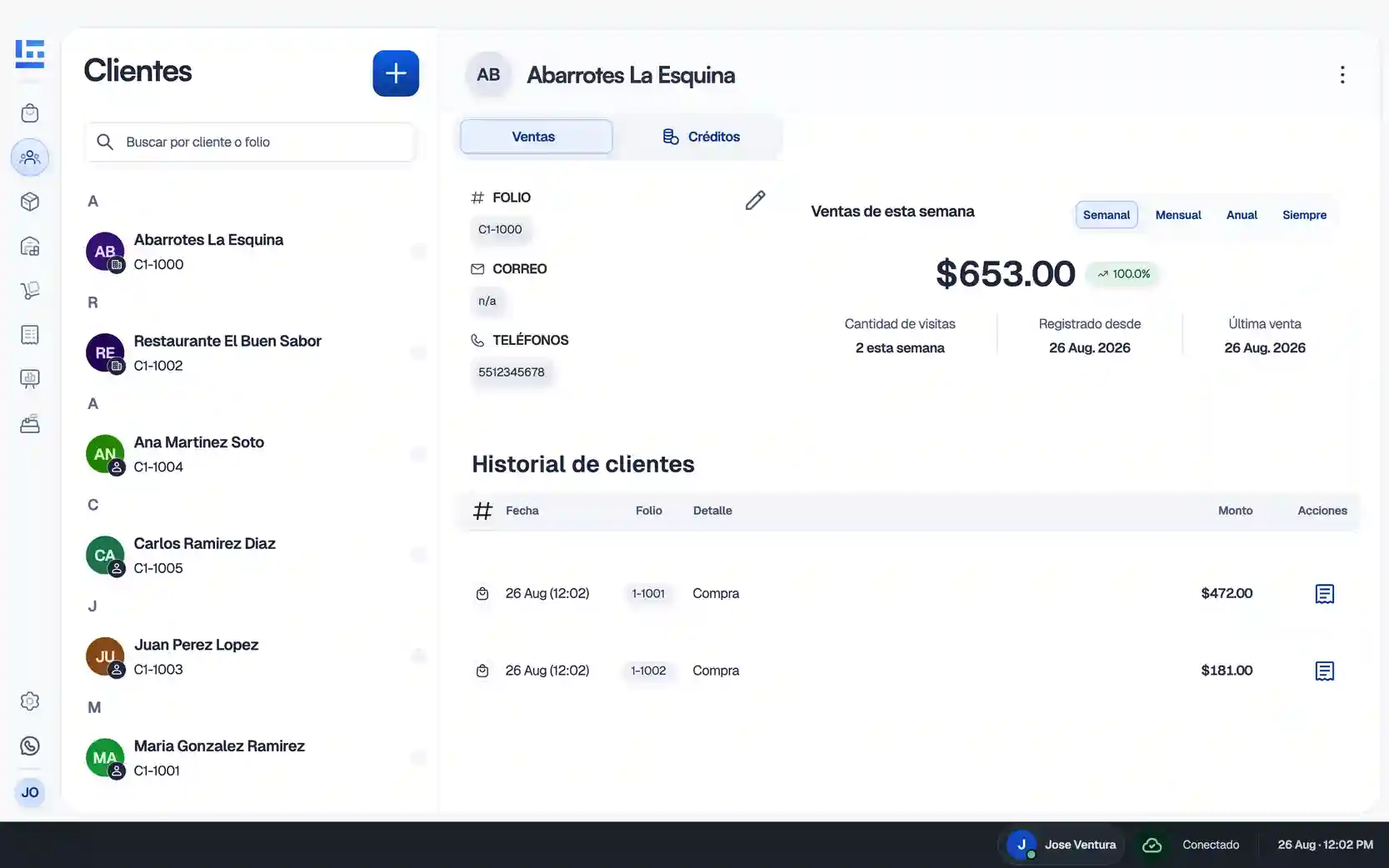Open the products cube icon in sidebar
The width and height of the screenshot is (1389, 868).
point(30,202)
